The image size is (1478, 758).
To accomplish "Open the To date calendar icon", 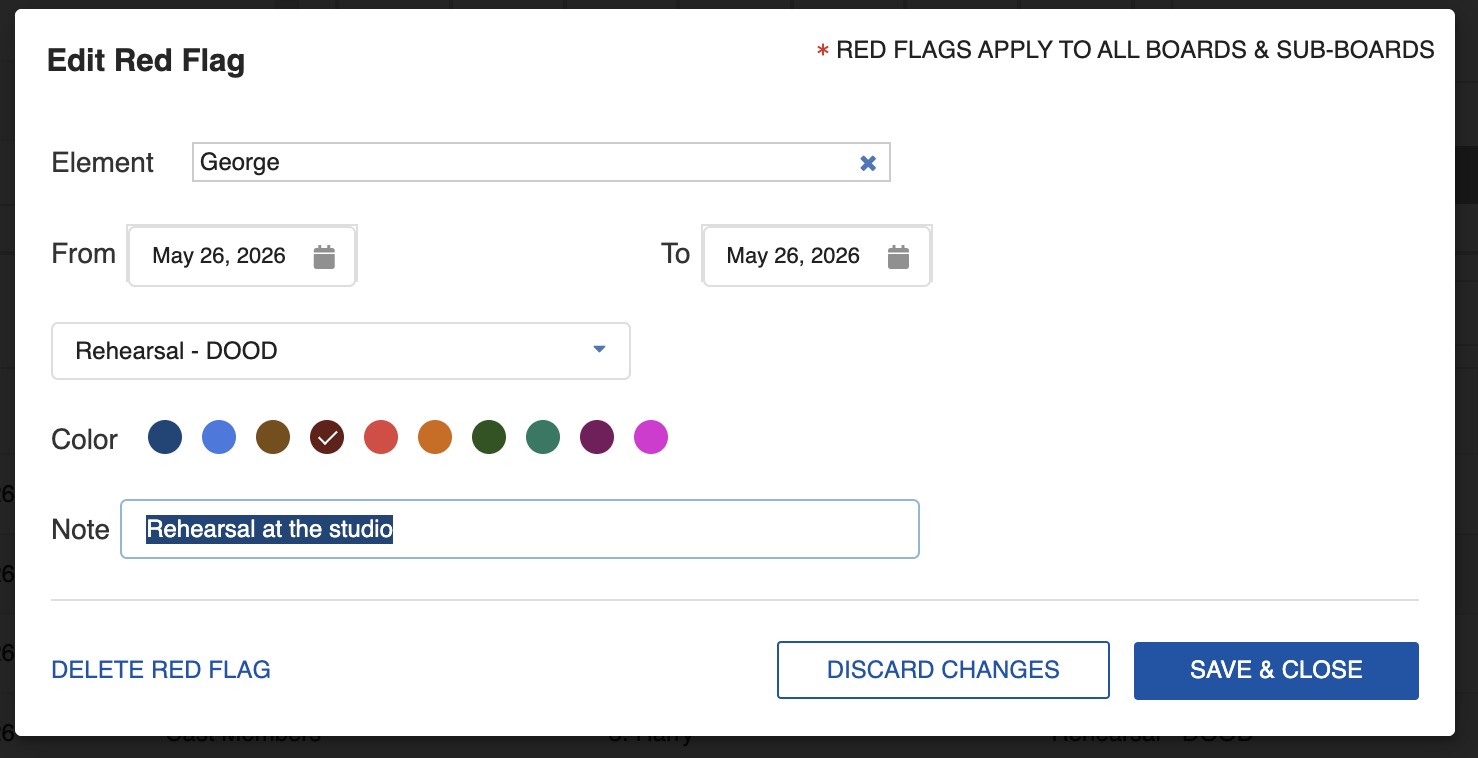I will 899,256.
